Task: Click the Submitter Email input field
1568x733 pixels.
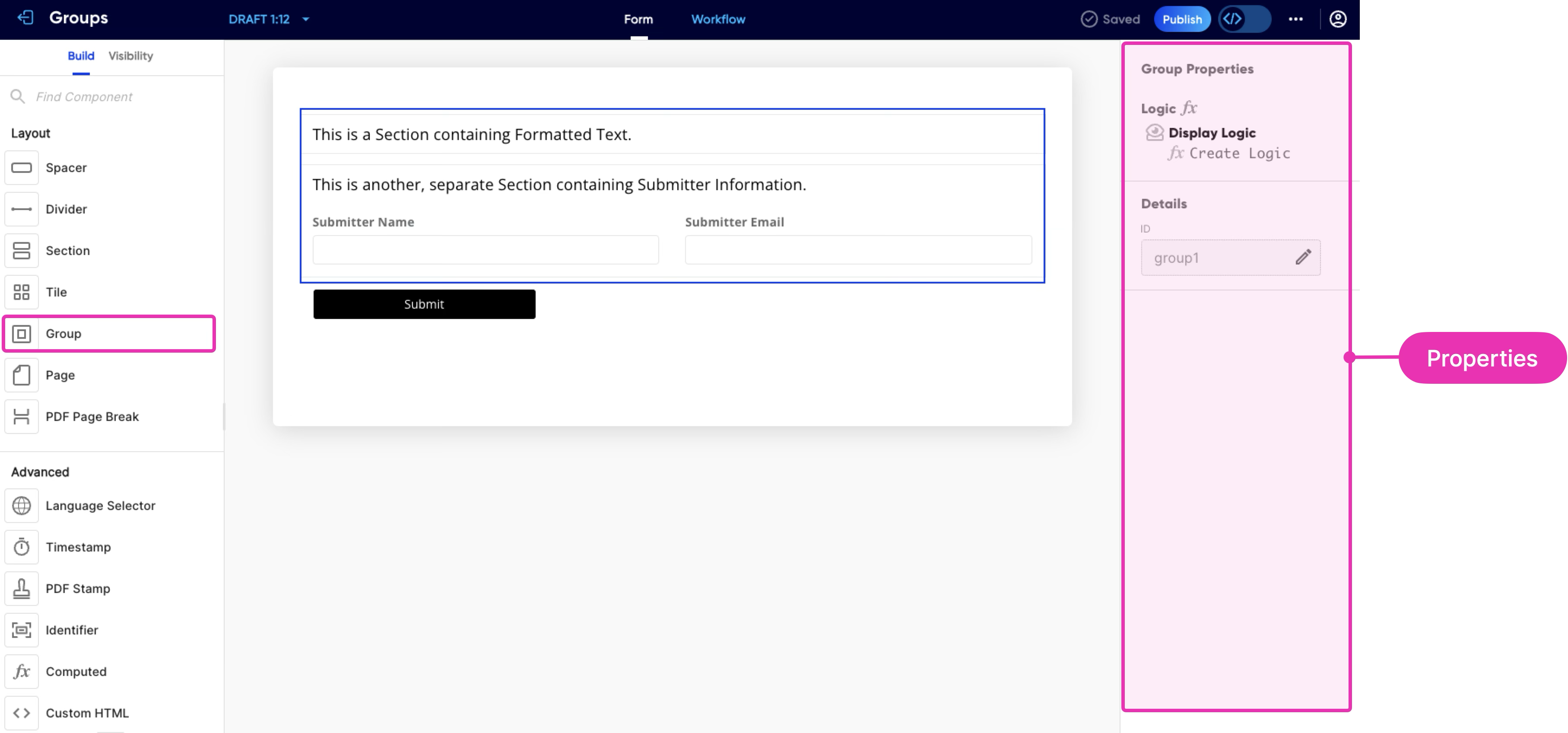Action: 858,250
